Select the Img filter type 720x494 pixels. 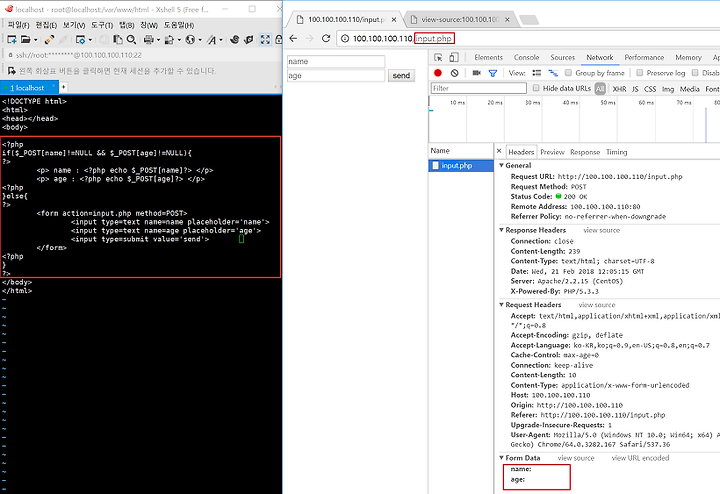click(668, 89)
